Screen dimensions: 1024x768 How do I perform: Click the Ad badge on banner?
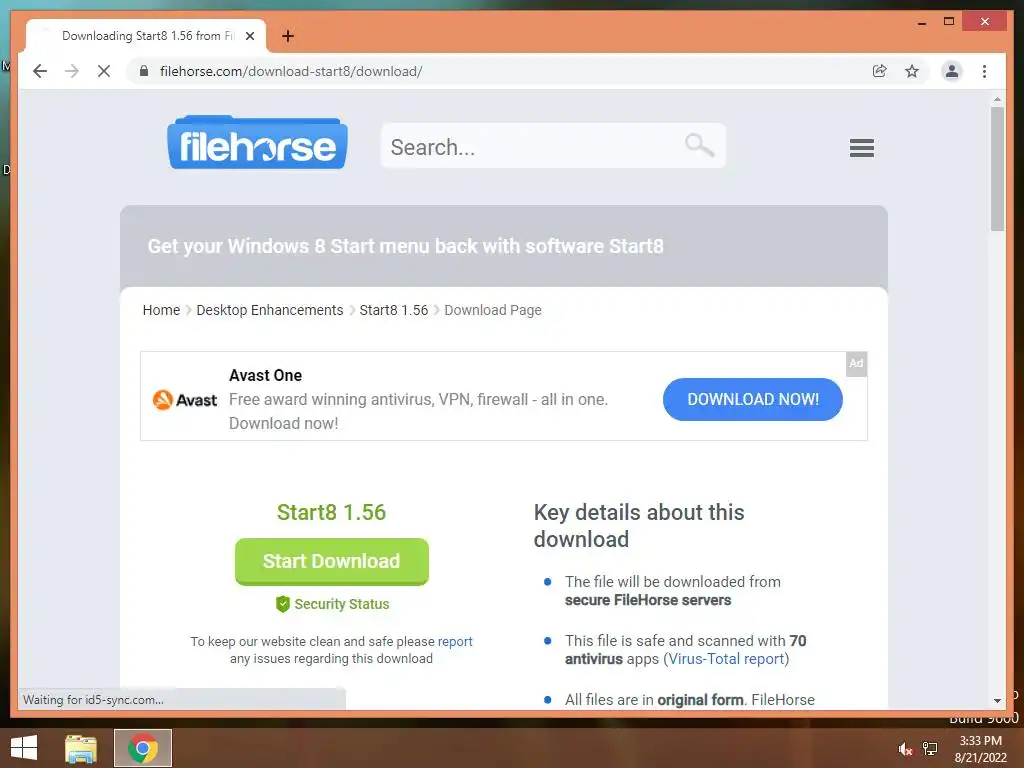(856, 364)
